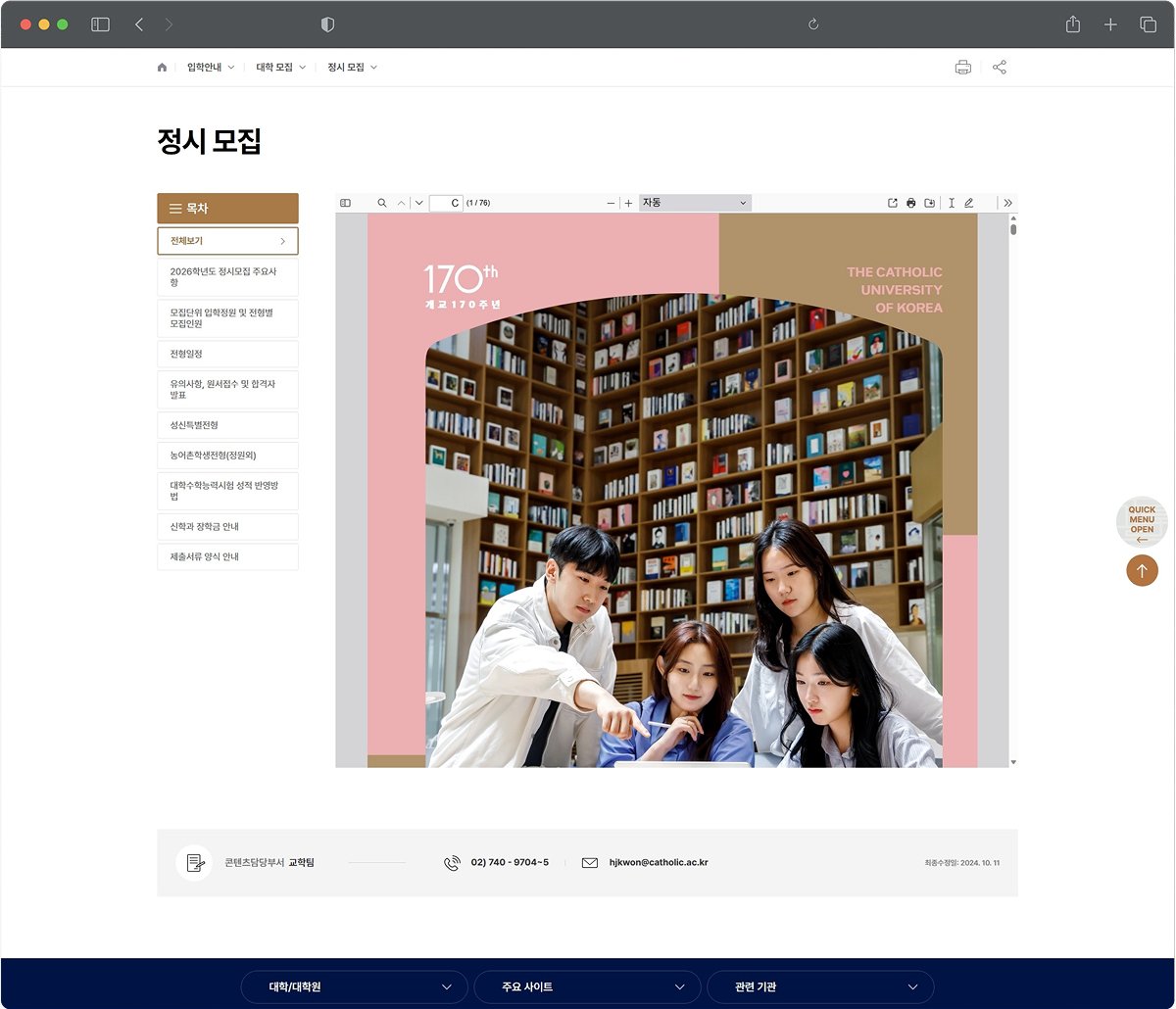
Task: Open 신학과 장학금 안내 section
Action: (x=227, y=527)
